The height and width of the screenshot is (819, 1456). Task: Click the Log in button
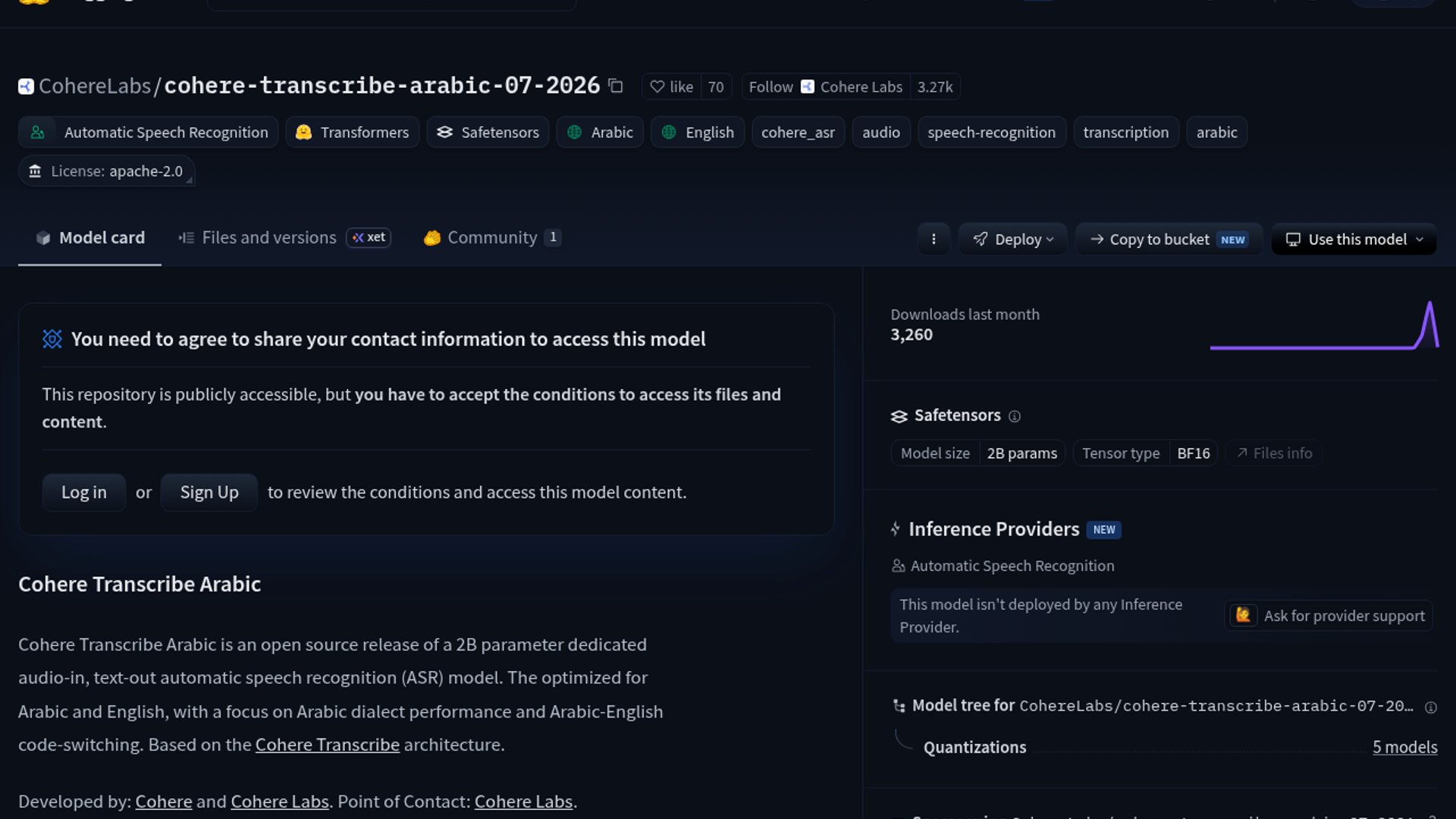coord(83,492)
